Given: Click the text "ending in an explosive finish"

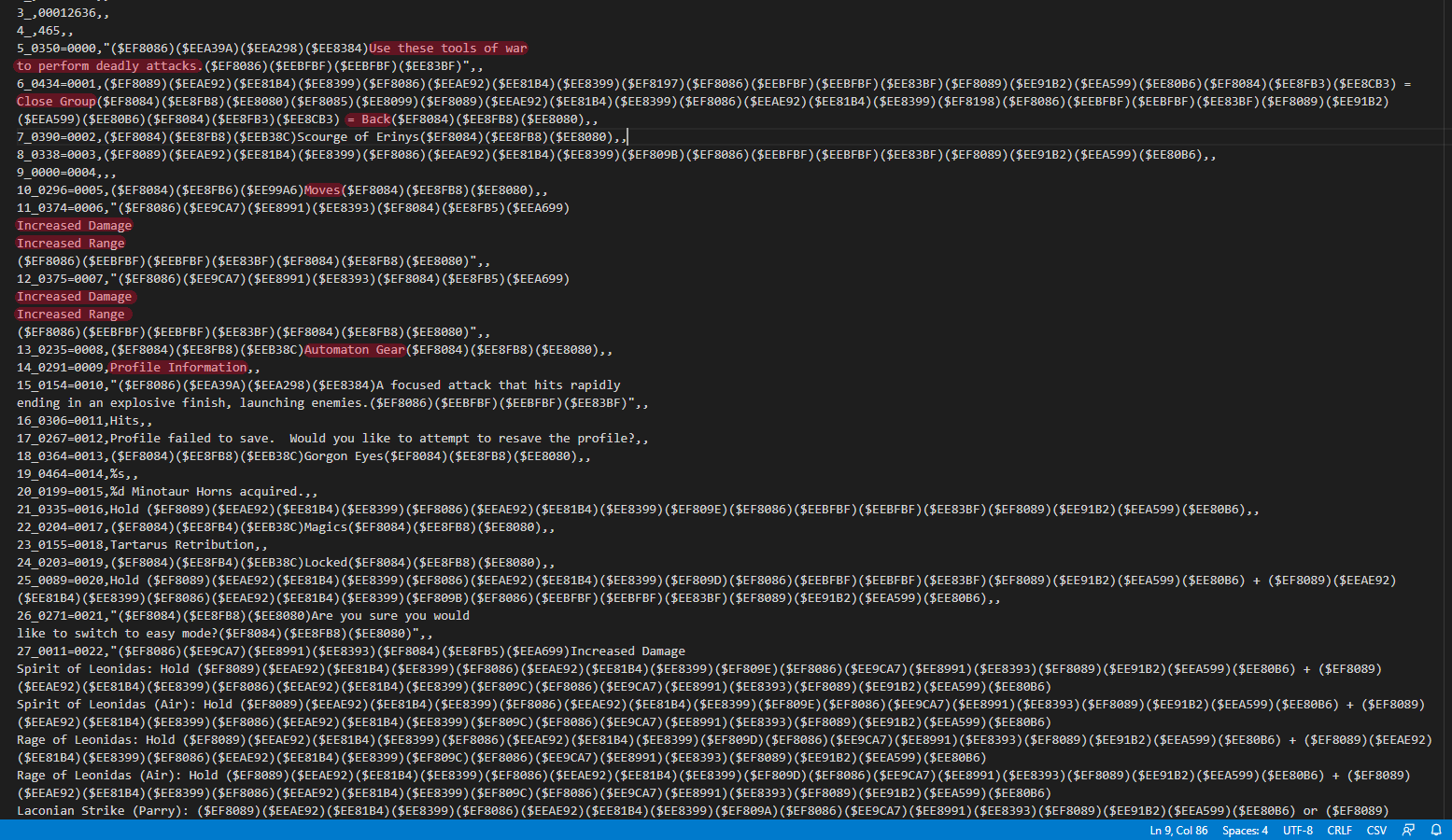Looking at the screenshot, I should coord(121,403).
